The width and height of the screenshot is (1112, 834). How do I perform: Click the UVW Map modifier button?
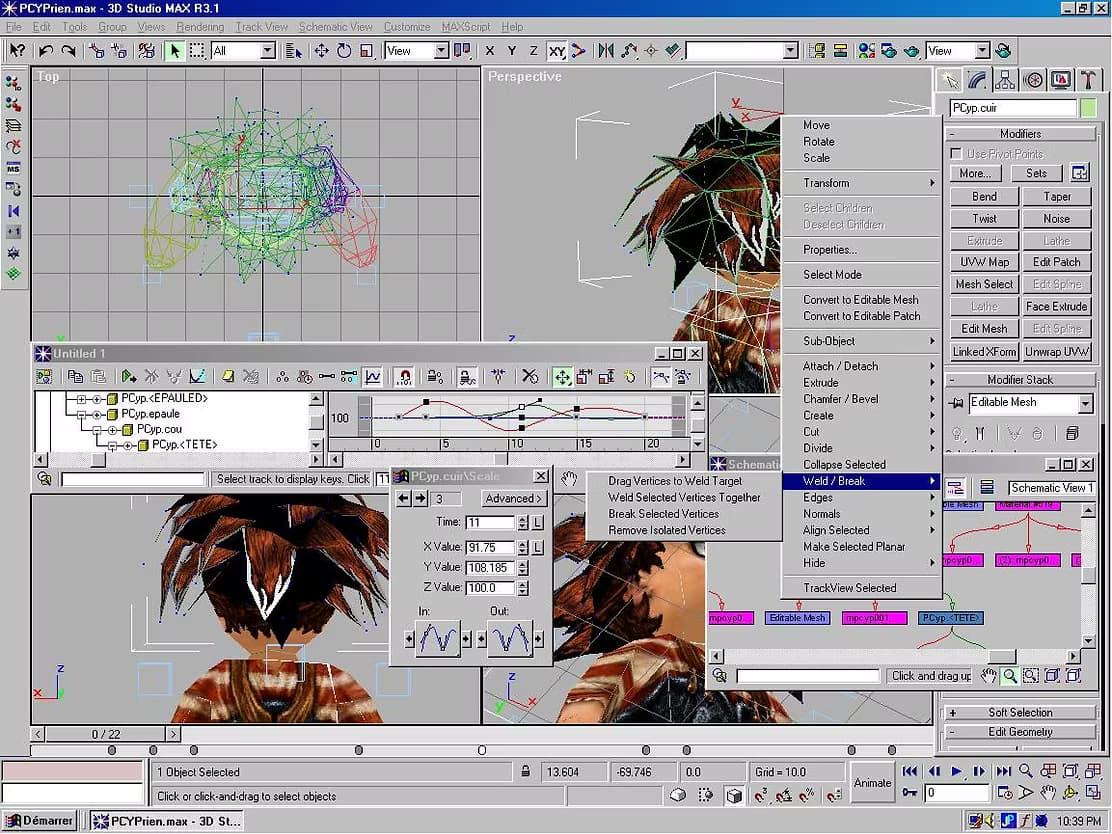coord(984,262)
